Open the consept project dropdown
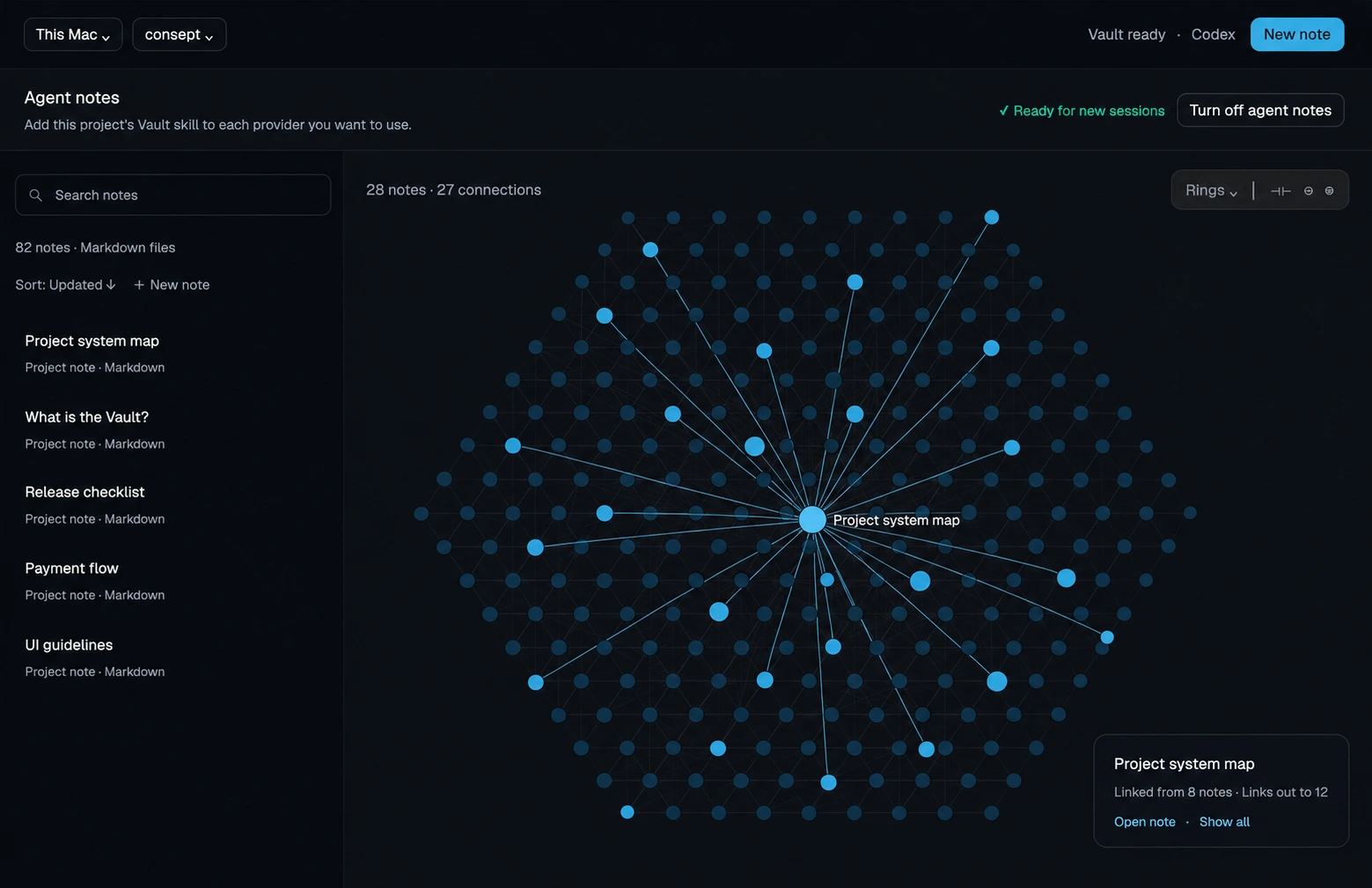 [x=180, y=34]
